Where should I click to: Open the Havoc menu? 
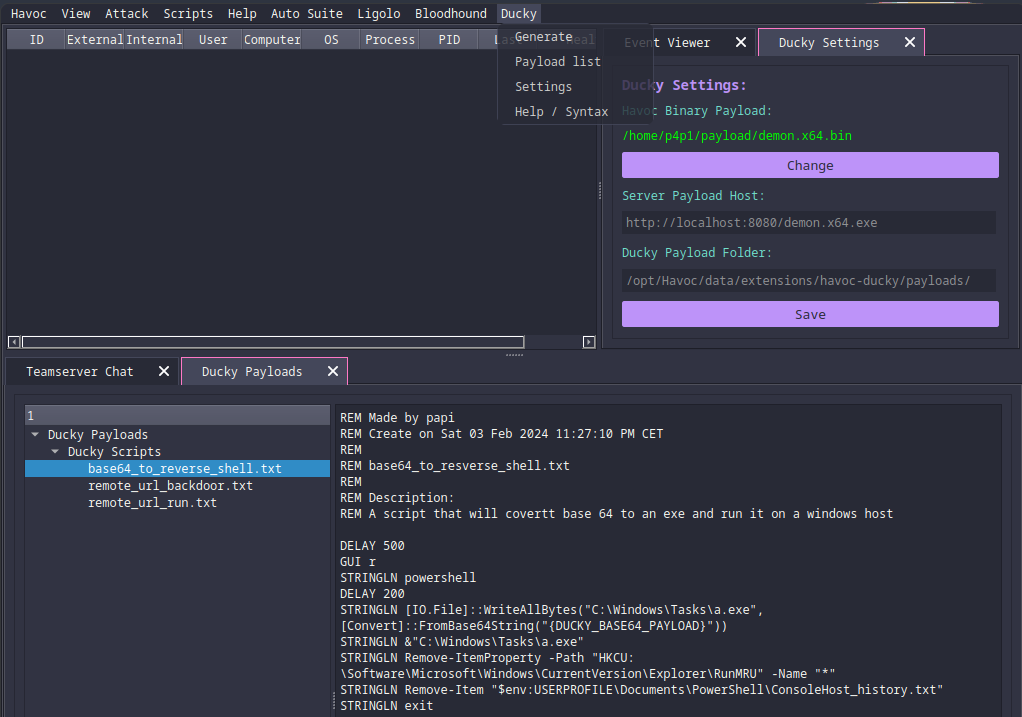29,14
